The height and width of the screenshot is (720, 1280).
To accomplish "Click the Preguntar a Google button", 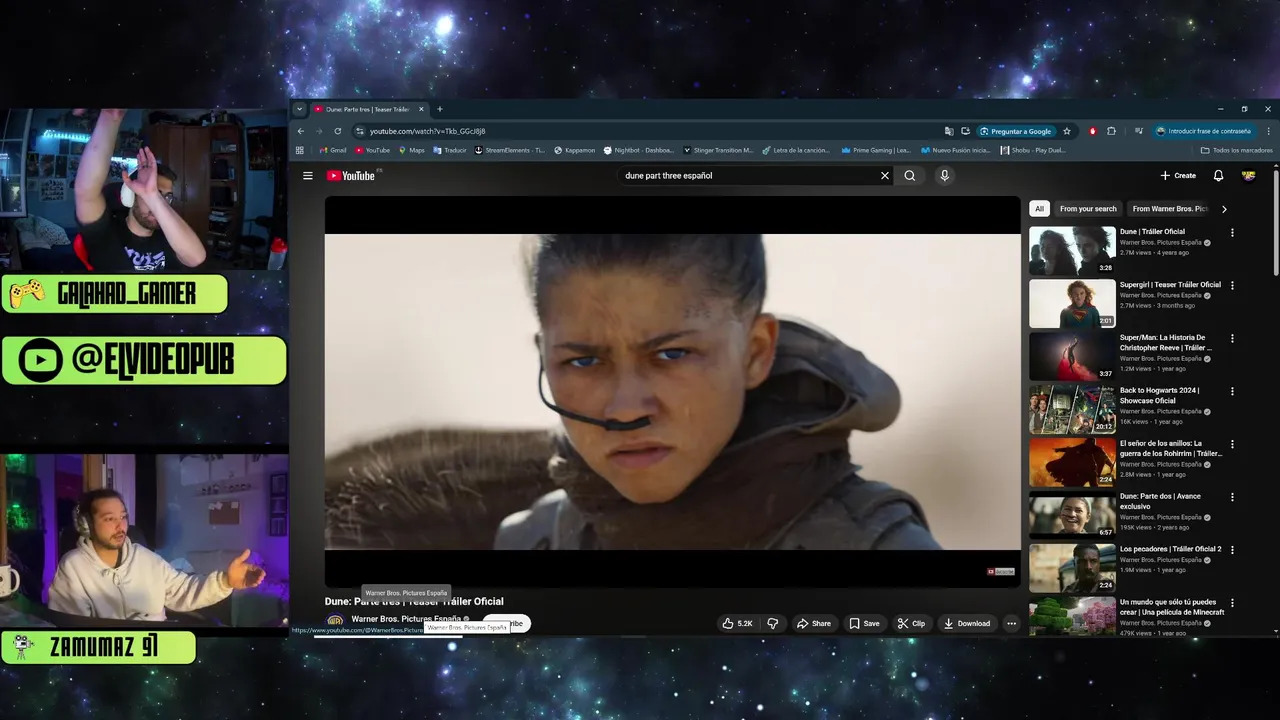I will pos(1016,131).
